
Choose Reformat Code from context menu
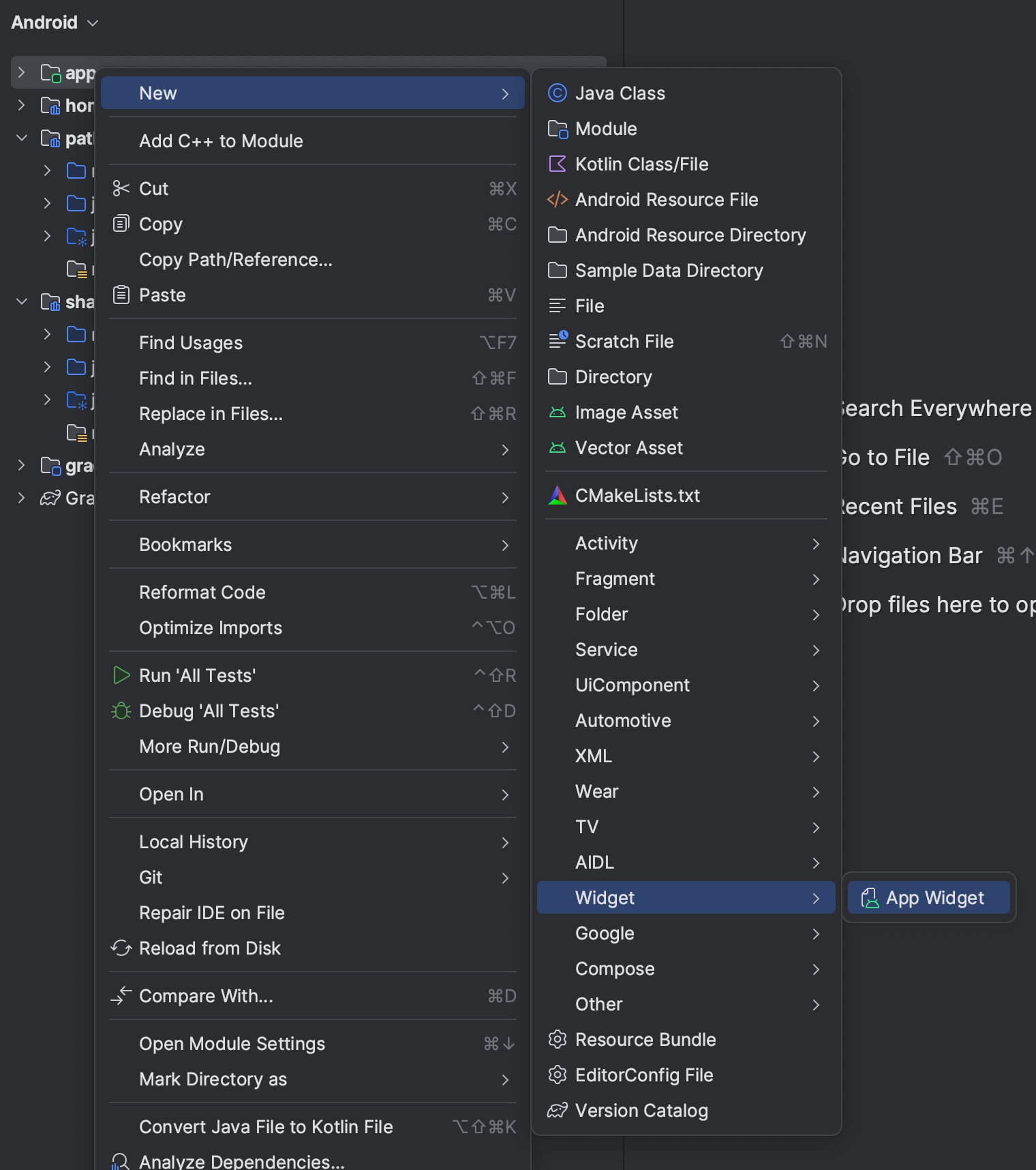point(313,592)
